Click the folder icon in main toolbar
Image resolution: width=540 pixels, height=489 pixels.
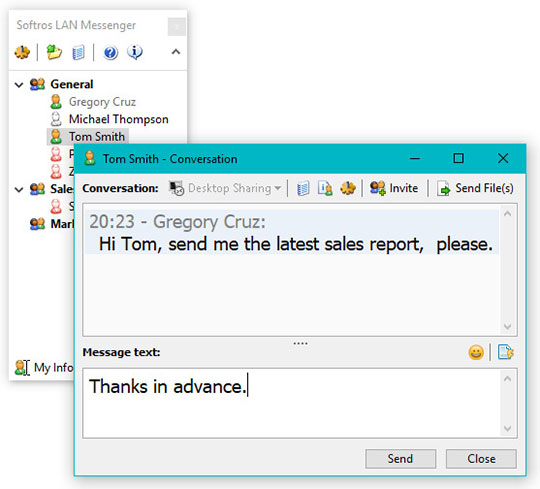(54, 52)
